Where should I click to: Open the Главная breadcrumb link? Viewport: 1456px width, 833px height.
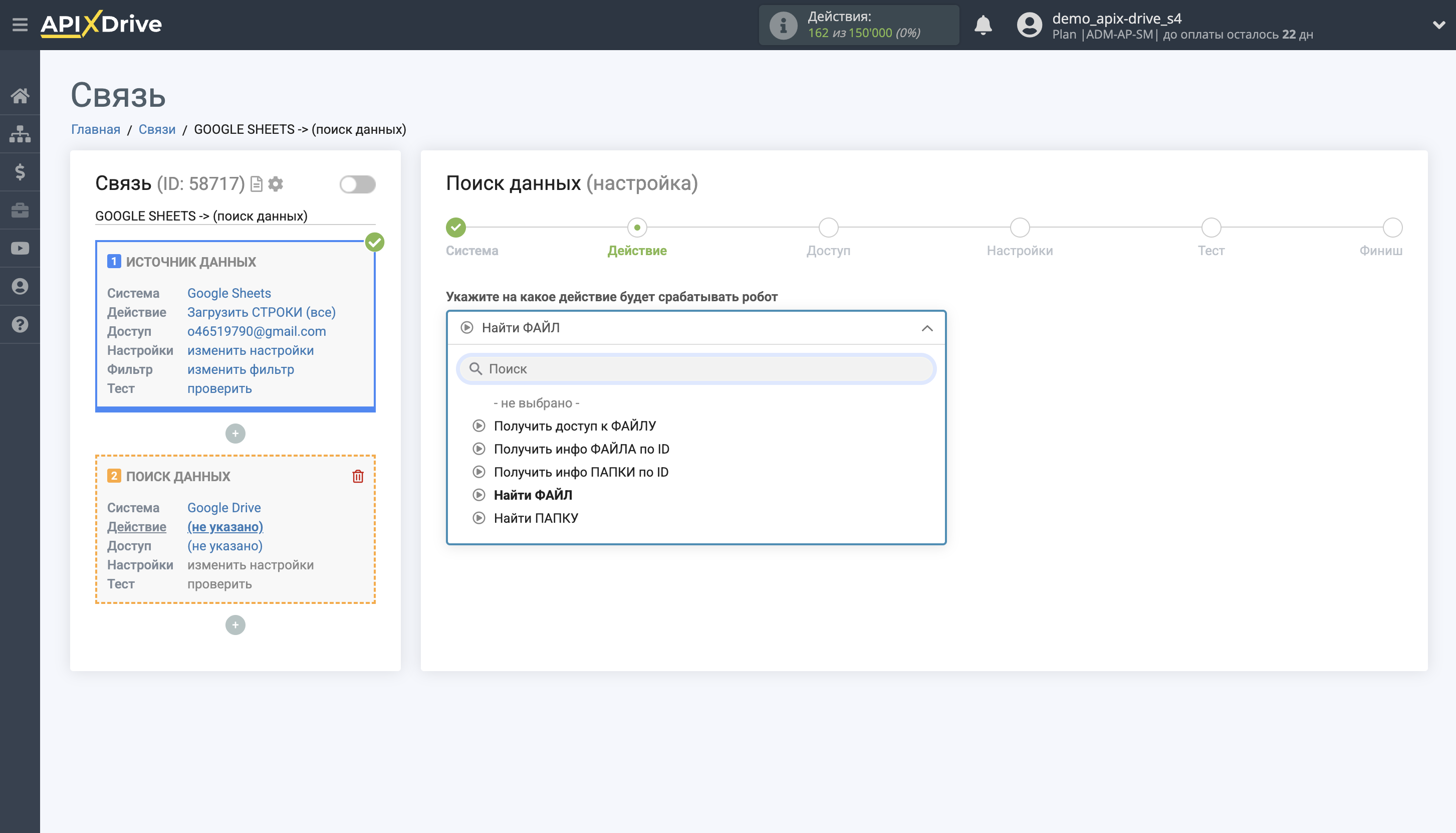(x=96, y=129)
